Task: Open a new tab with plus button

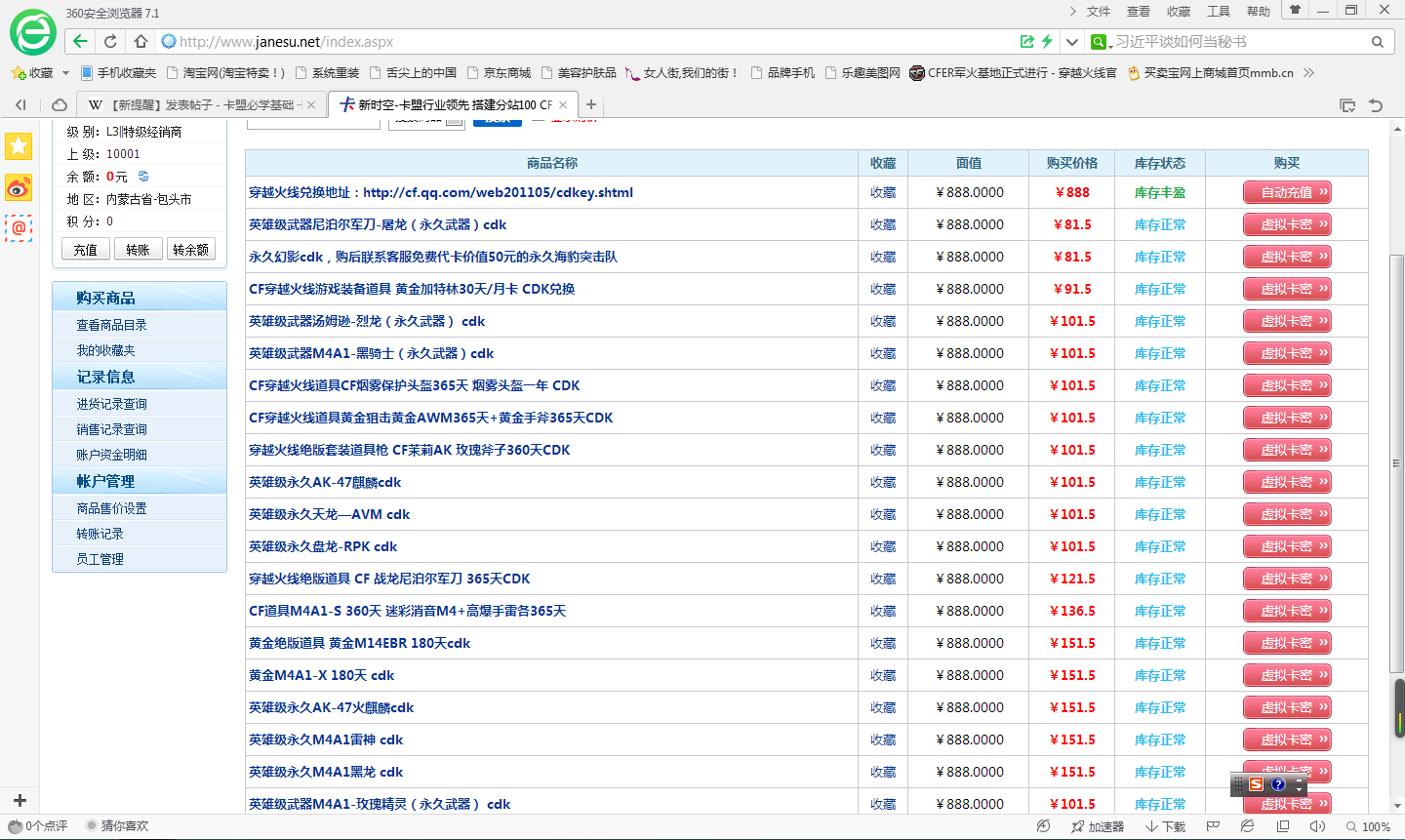Action: tap(590, 104)
